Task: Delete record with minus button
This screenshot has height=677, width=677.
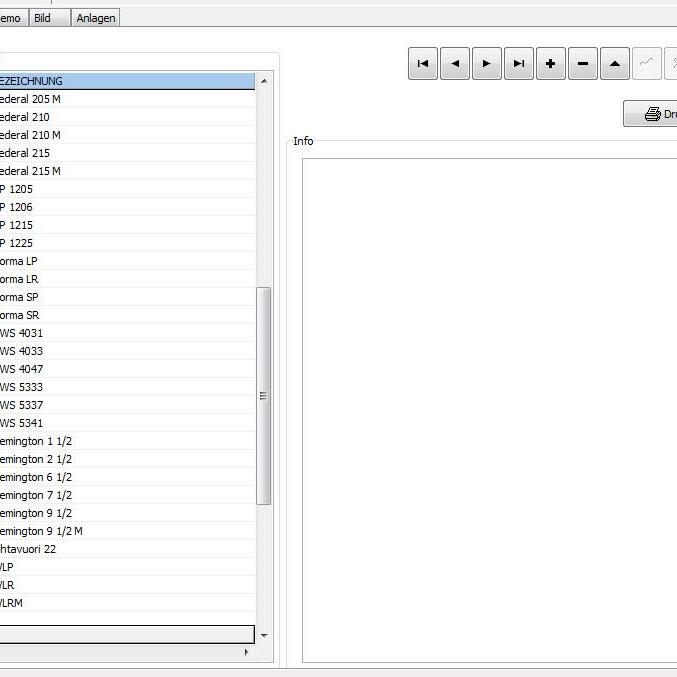Action: tap(582, 64)
